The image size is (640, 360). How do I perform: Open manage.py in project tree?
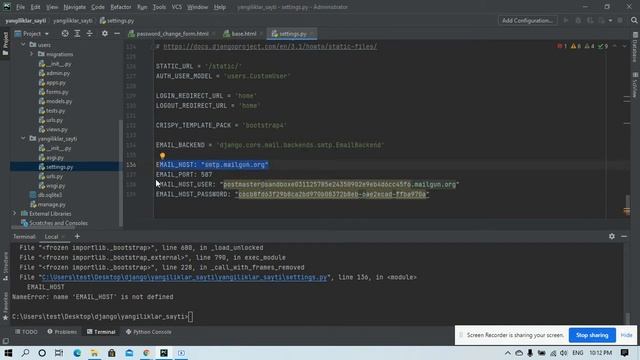click(48, 204)
